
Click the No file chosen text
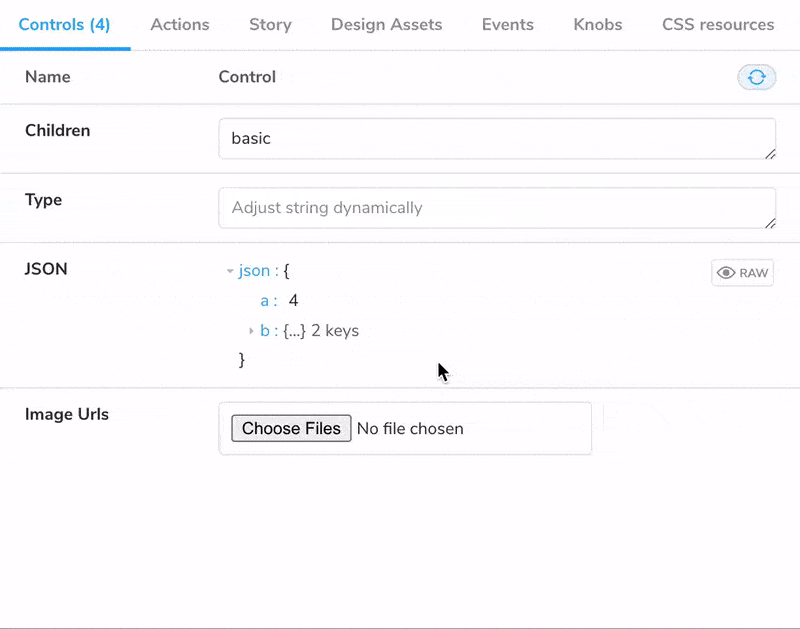(x=410, y=429)
